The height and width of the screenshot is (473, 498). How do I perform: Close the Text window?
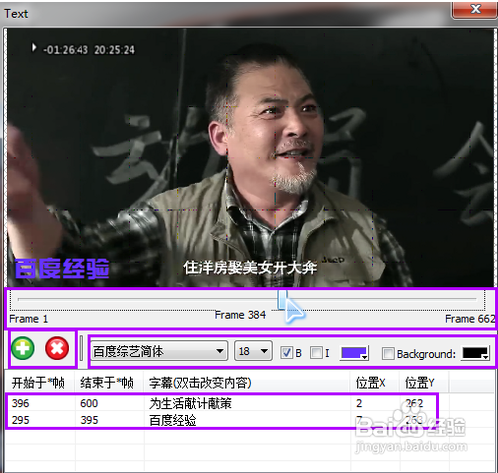tap(475, 9)
